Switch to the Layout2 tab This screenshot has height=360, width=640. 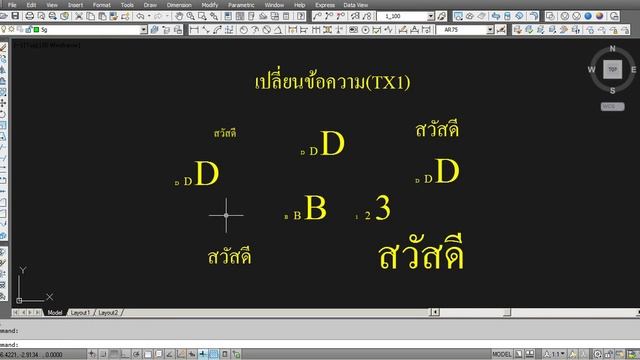(108, 313)
